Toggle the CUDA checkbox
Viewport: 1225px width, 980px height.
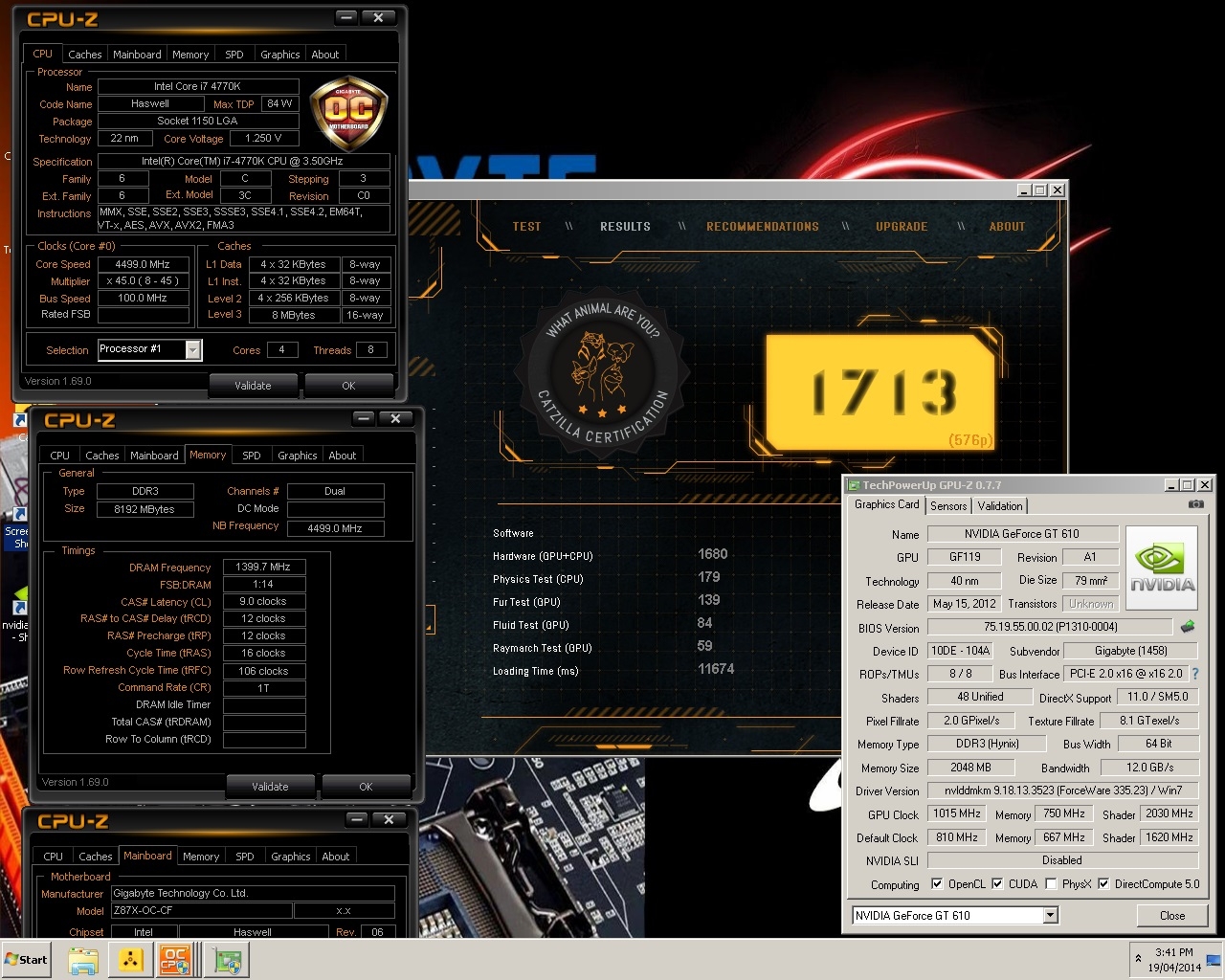pyautogui.click(x=997, y=884)
